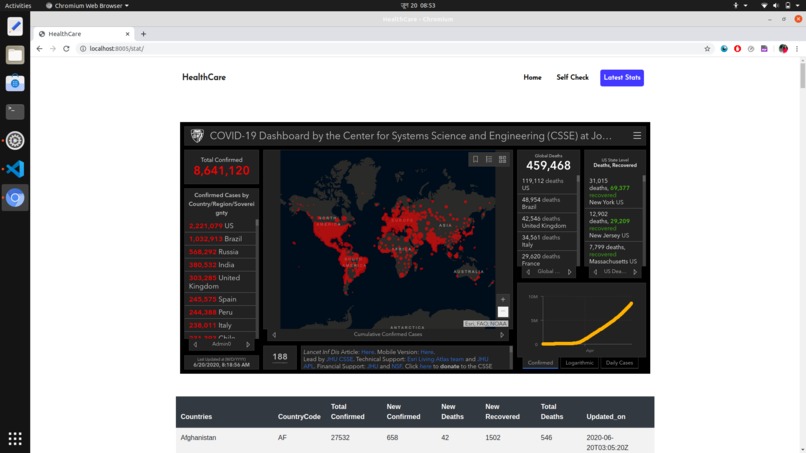Show all applications grid
Image resolution: width=806 pixels, height=453 pixels.
tap(15, 439)
